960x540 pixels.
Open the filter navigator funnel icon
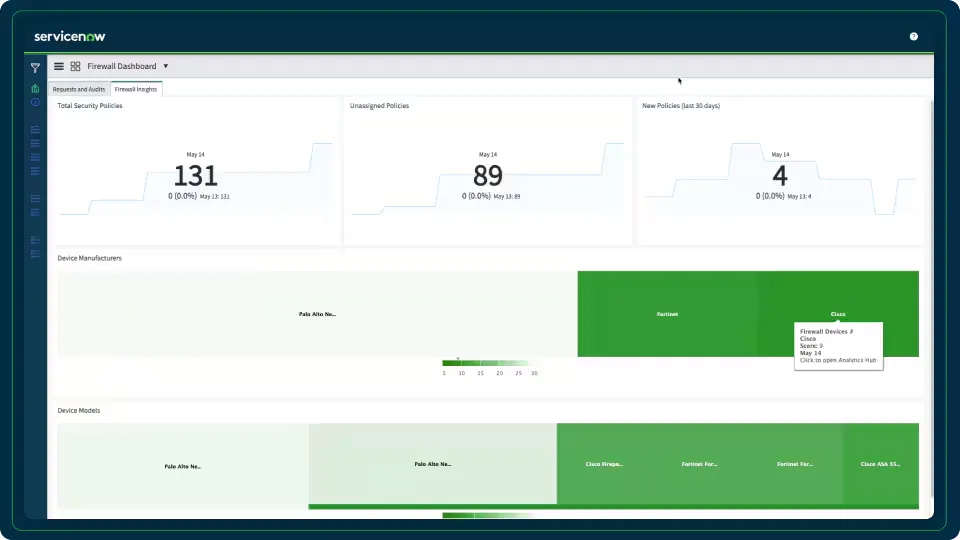[x=35, y=68]
